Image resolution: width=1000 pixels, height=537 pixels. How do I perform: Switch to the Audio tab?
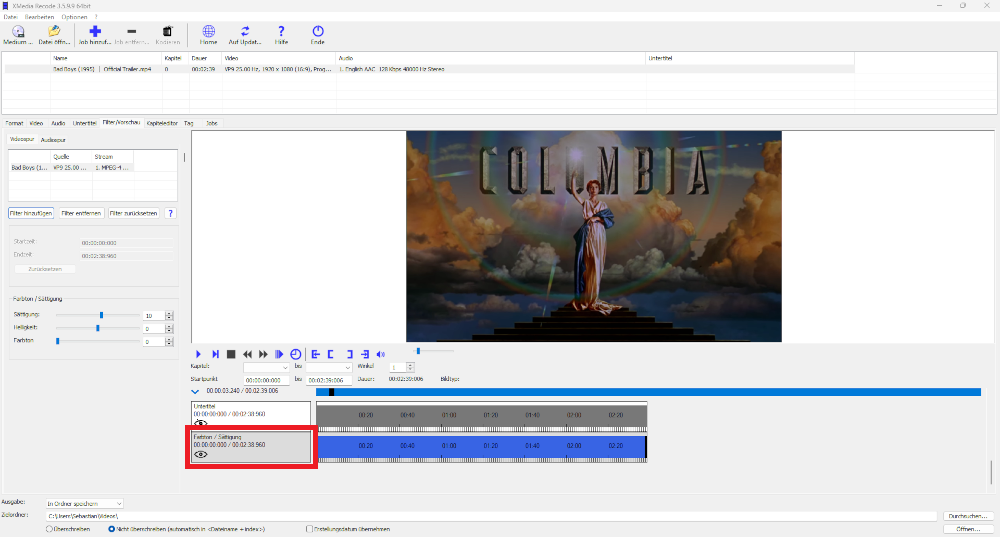pos(58,123)
